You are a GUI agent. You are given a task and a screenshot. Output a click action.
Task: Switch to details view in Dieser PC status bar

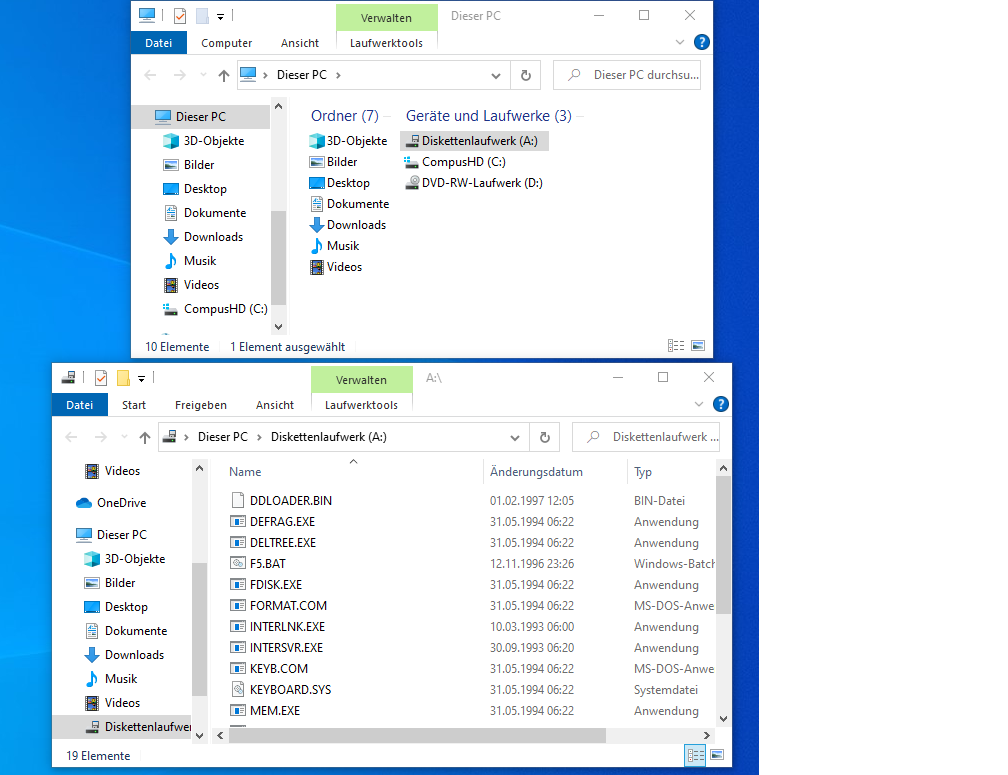point(676,346)
